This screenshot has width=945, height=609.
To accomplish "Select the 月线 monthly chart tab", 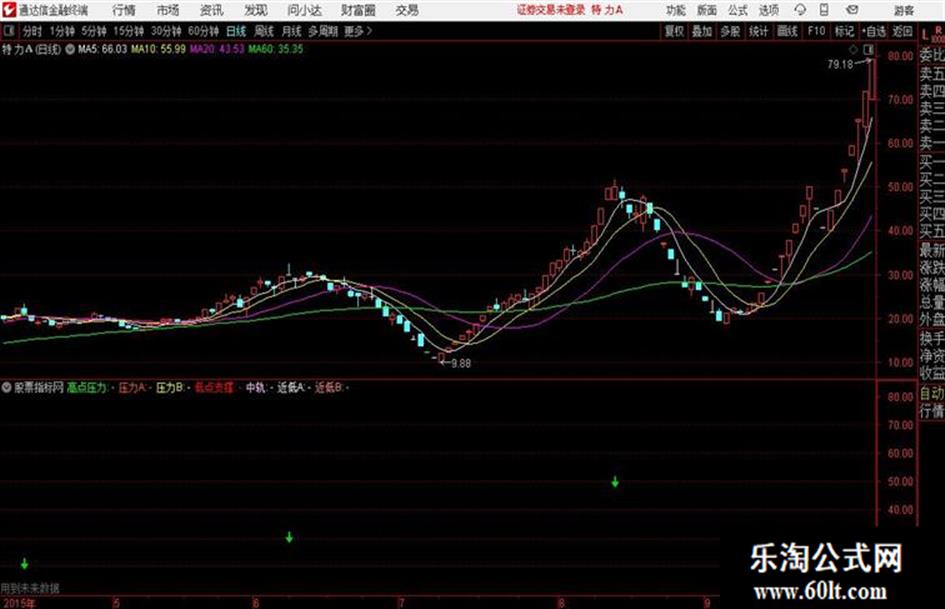I will pyautogui.click(x=292, y=31).
